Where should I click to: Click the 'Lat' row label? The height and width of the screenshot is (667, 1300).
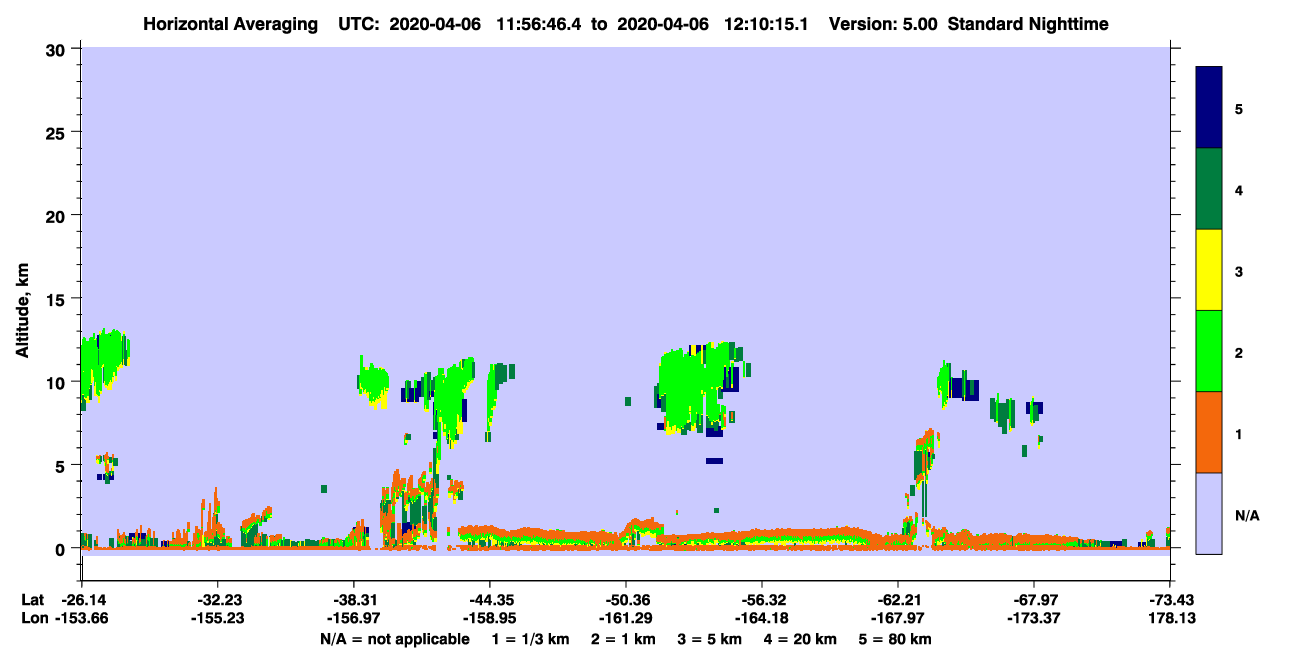[x=32, y=600]
